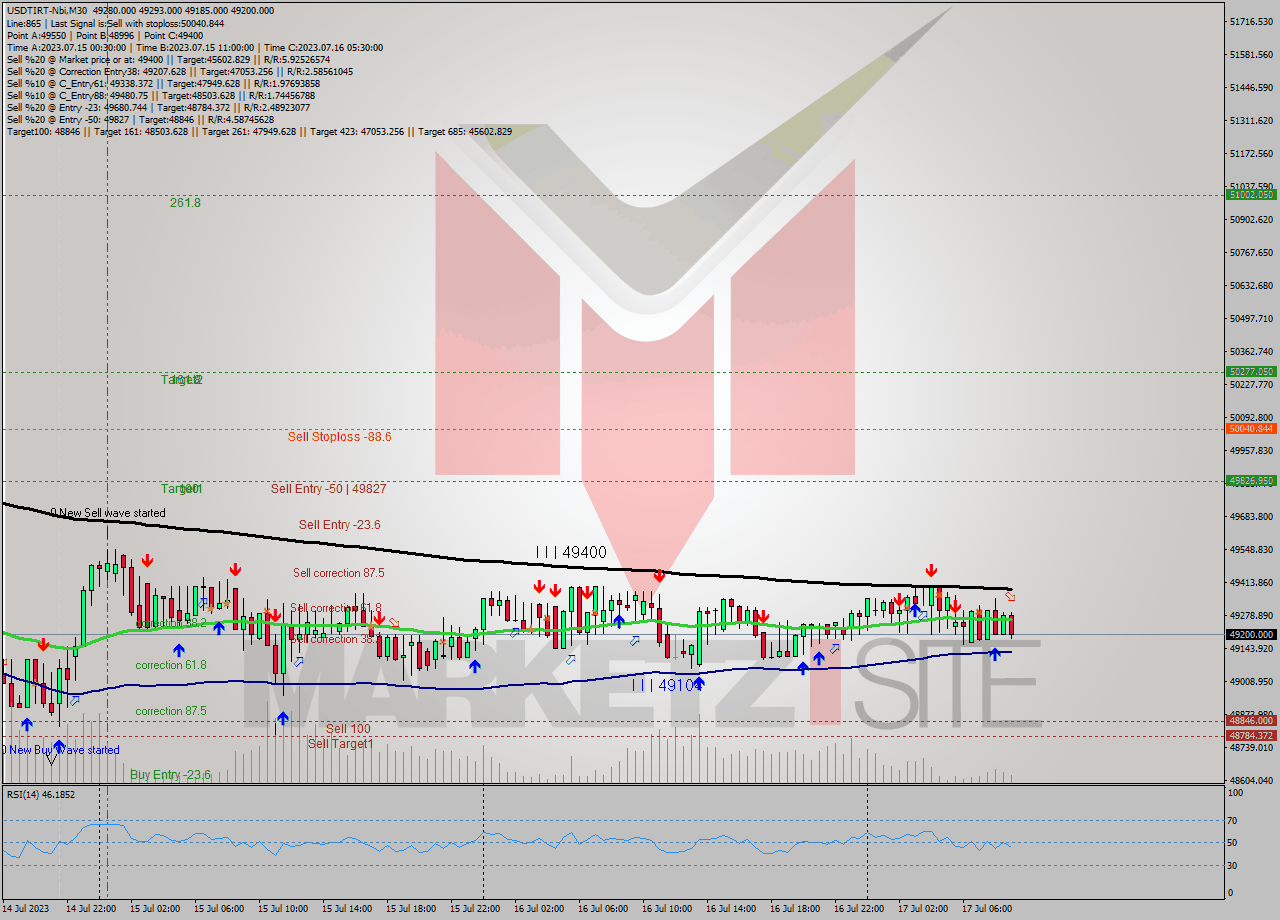The width and height of the screenshot is (1280, 920).
Task: Click the '0 New Buy wave started' label
Action: click(x=60, y=750)
